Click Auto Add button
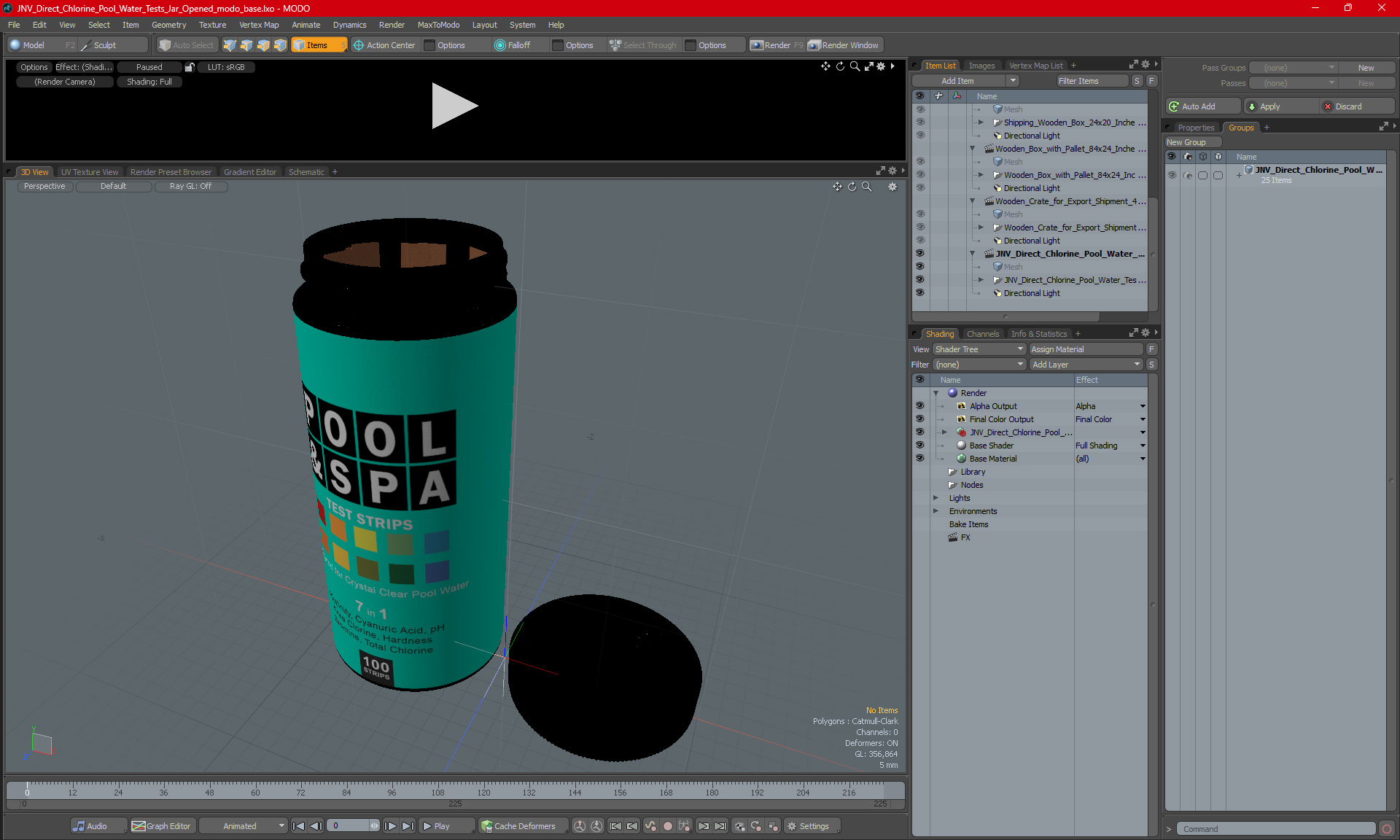The width and height of the screenshot is (1400, 840). pos(1202,106)
